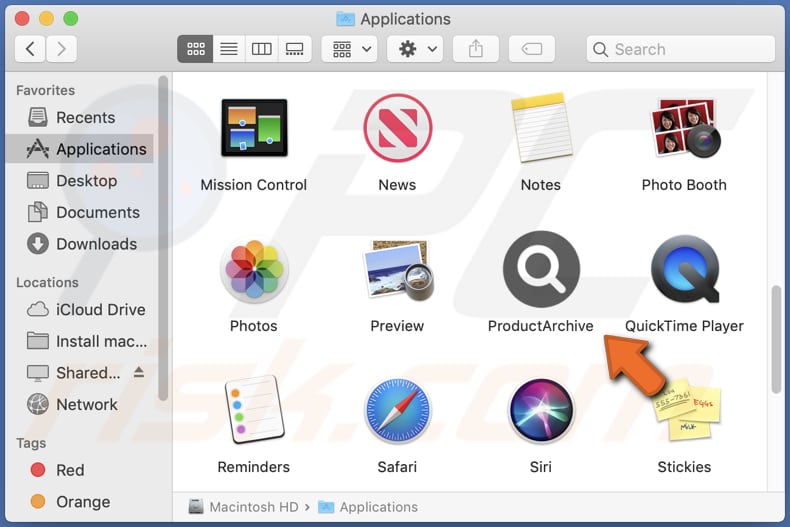Open the Mission Control app icon
This screenshot has width=790, height=527.
pyautogui.click(x=254, y=128)
